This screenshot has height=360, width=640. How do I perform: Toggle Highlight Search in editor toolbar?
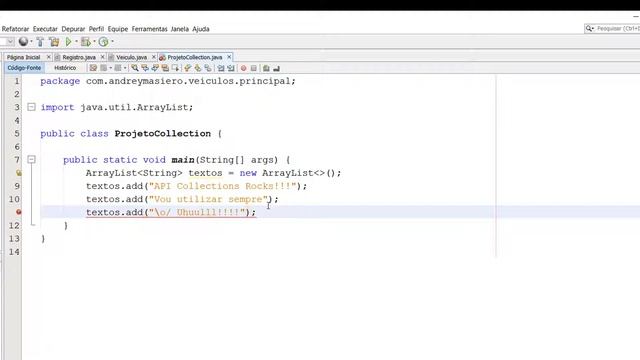coord(165,68)
